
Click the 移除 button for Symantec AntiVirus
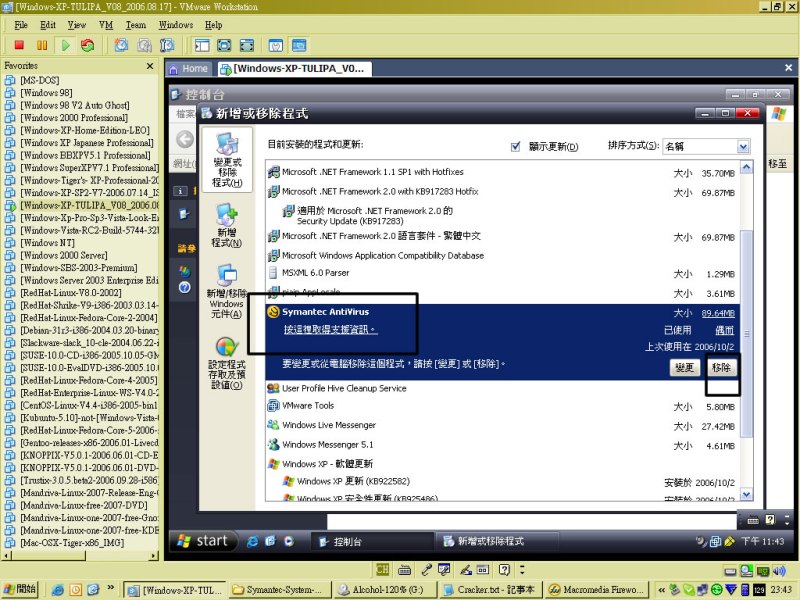coord(721,367)
